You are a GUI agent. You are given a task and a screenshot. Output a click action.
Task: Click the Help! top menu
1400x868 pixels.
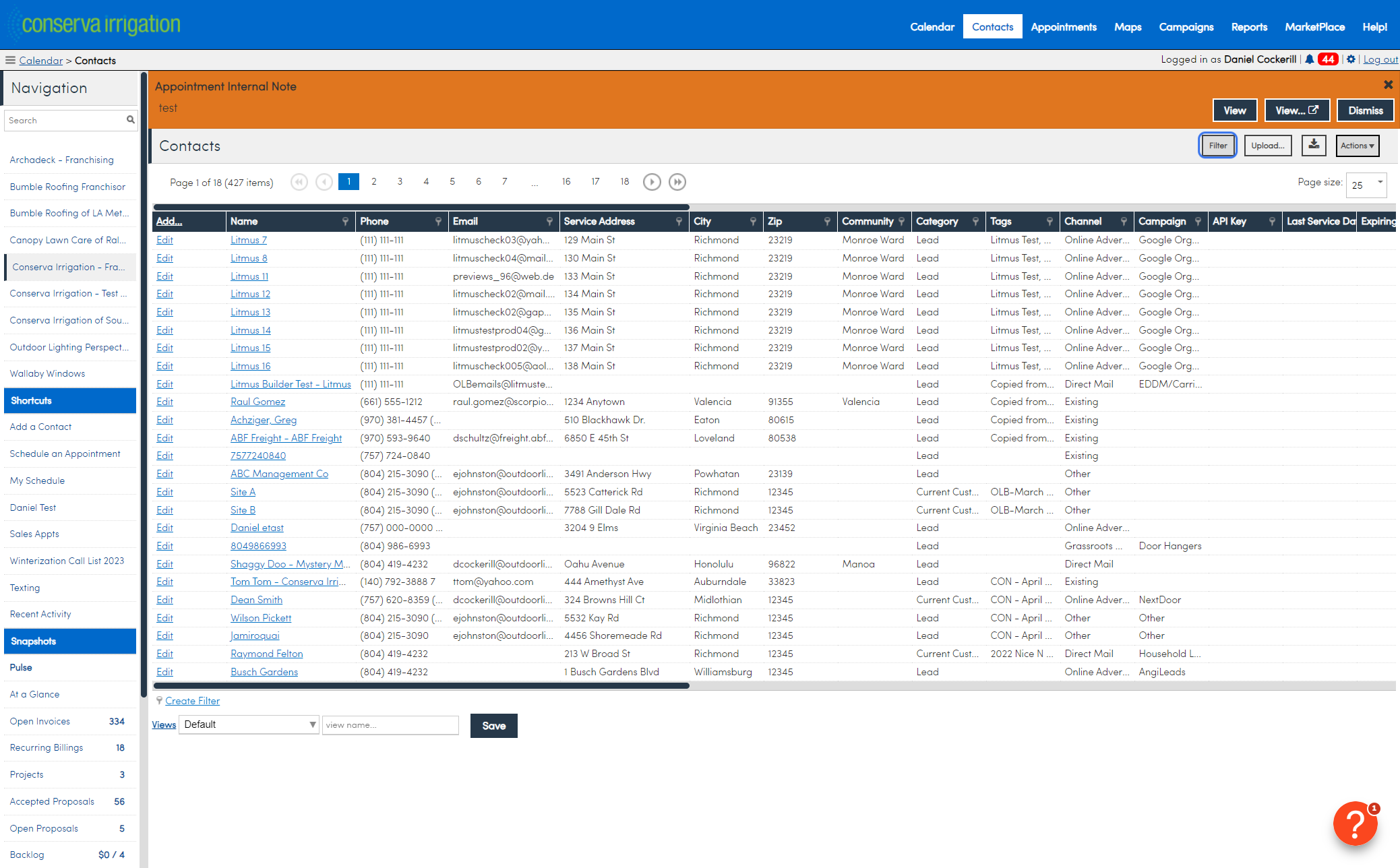[x=1374, y=27]
